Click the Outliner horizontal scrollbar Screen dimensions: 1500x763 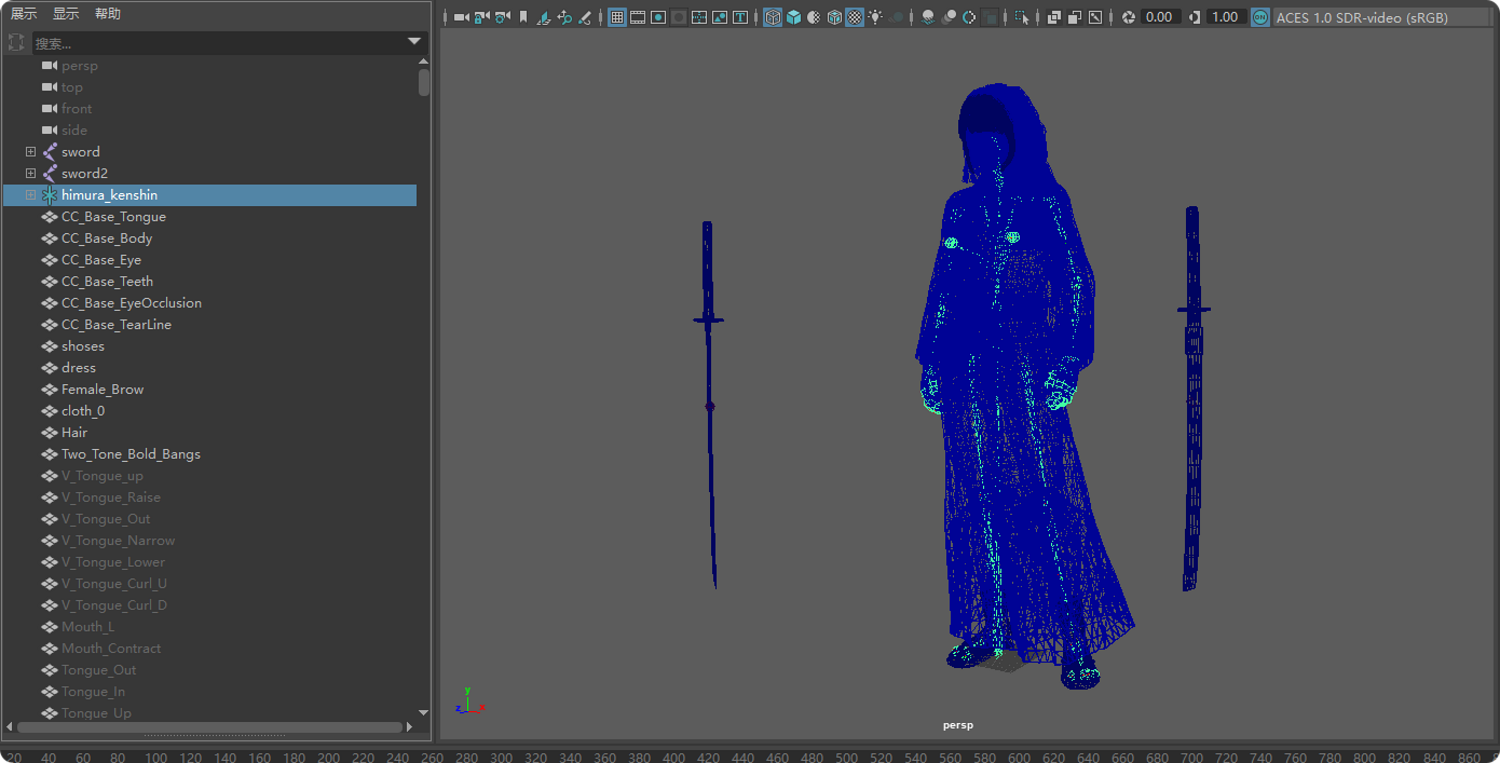coord(210,727)
